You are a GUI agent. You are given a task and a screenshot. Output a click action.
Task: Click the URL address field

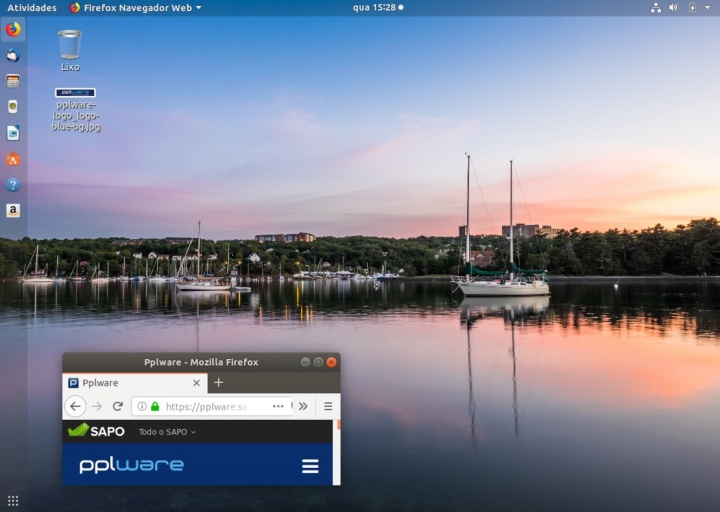pyautogui.click(x=210, y=406)
